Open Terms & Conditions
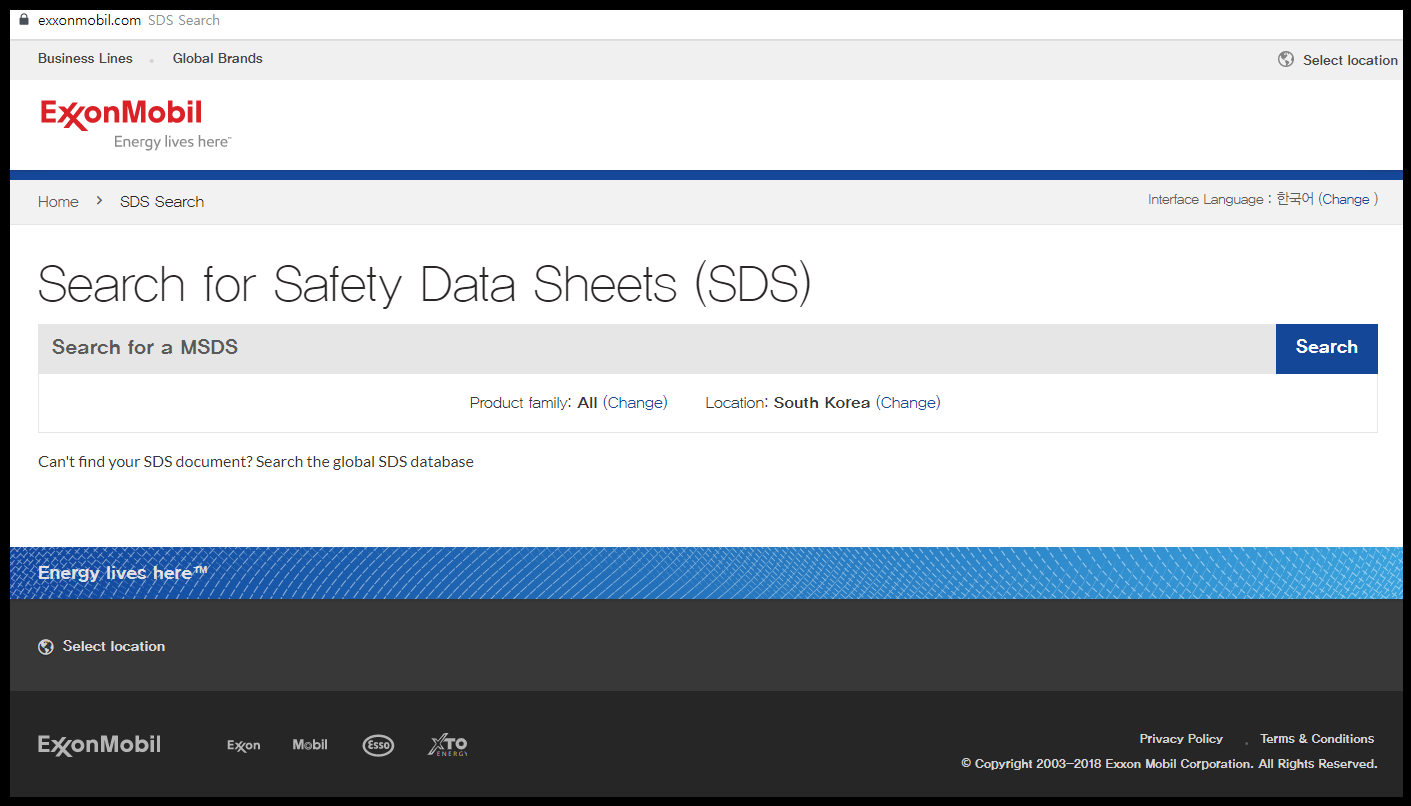Screen dimensions: 1411x806 1317,739
